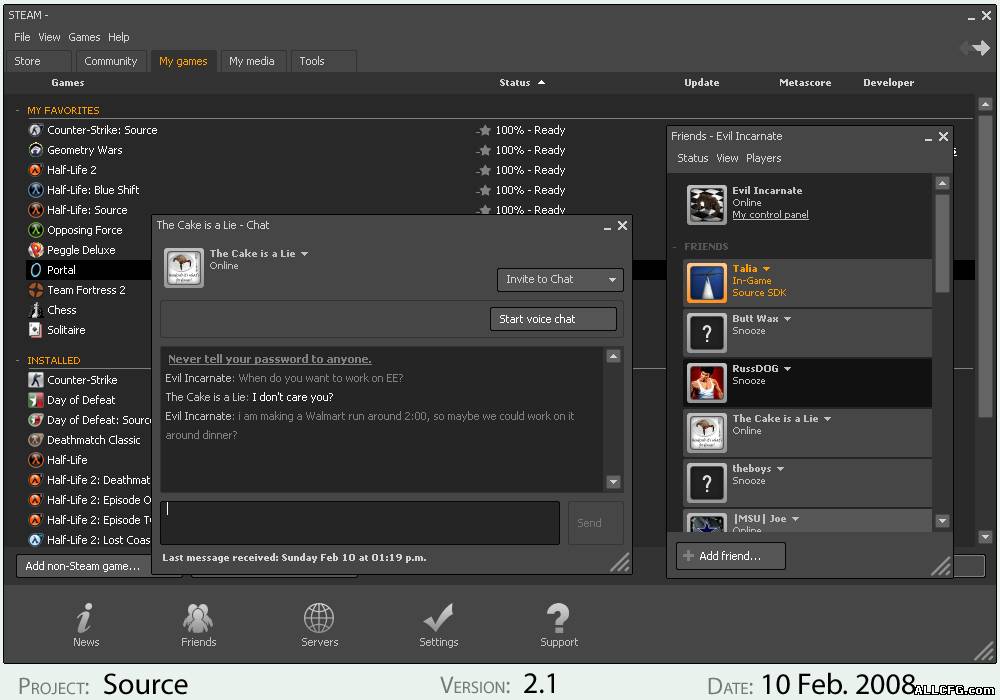This screenshot has height=700, width=1000.
Task: Click the Chess game icon
Action: pos(36,310)
